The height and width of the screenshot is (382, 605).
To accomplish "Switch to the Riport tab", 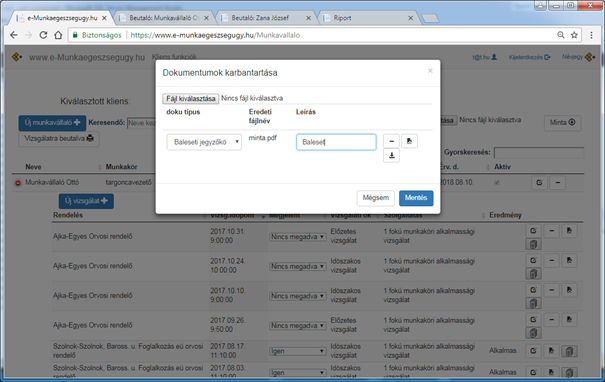I will pyautogui.click(x=367, y=18).
